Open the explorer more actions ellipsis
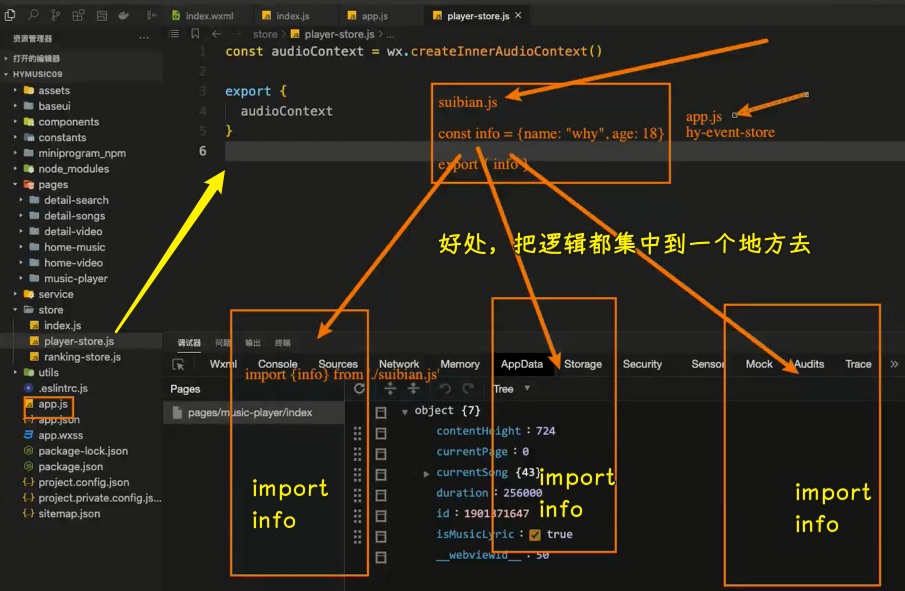This screenshot has height=591, width=905. click(144, 38)
